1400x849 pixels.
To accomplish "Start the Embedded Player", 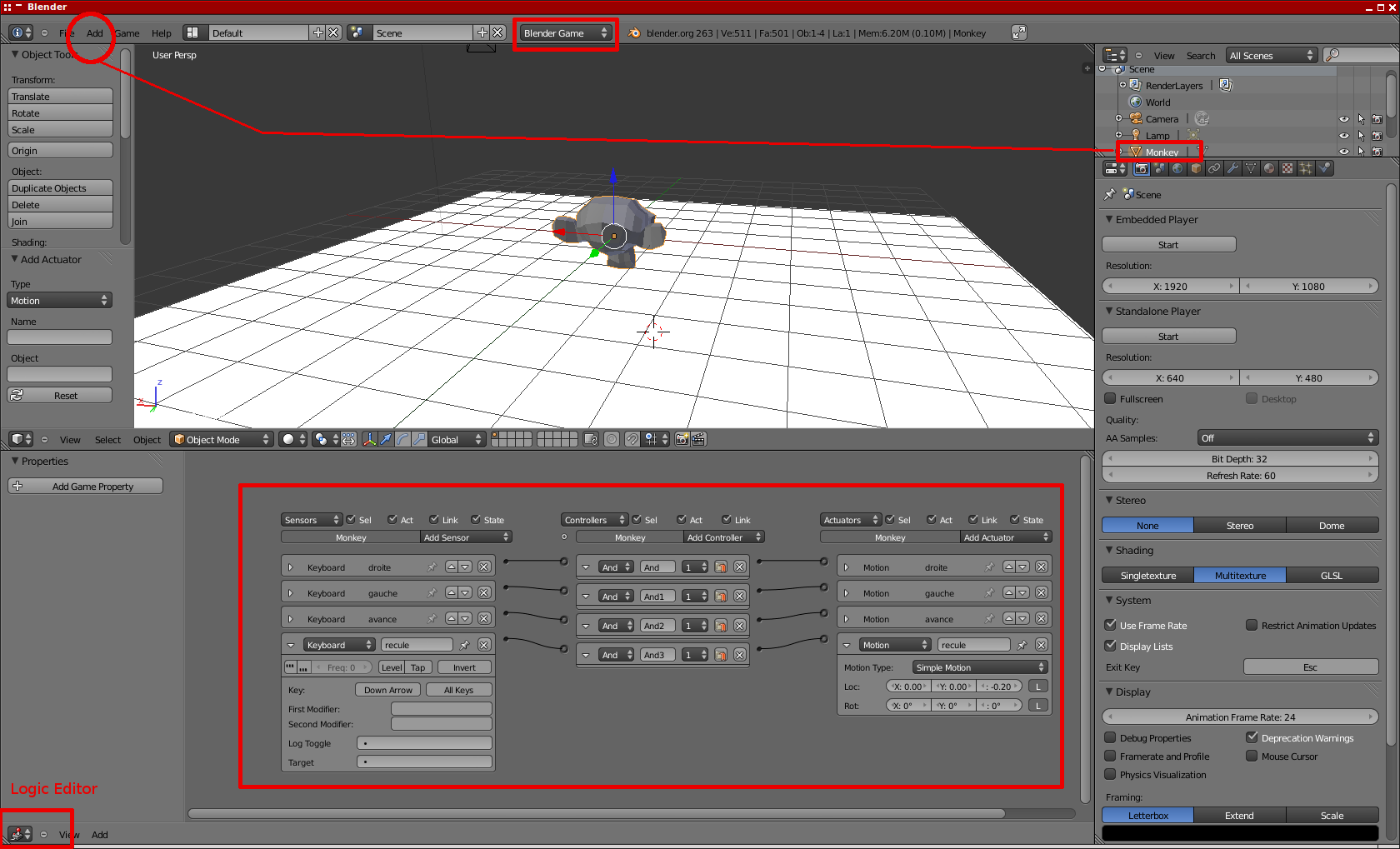I will pos(1168,244).
